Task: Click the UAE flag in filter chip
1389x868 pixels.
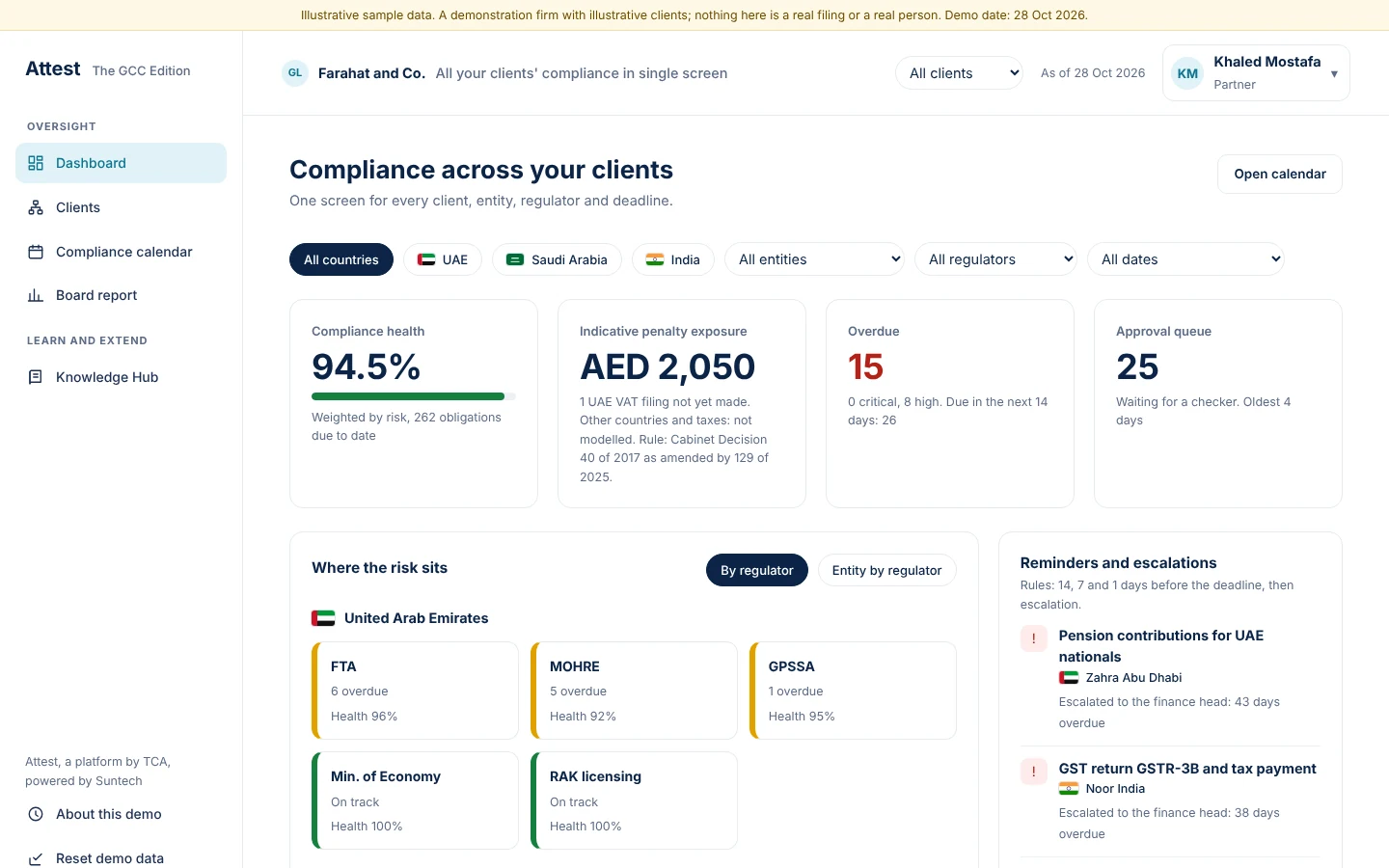Action: 426,259
